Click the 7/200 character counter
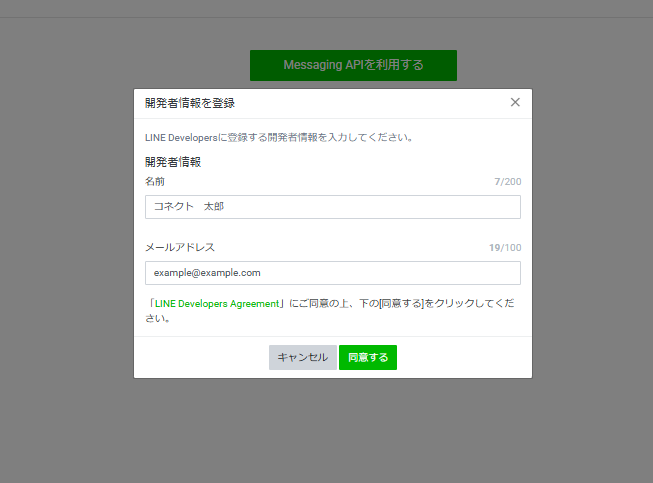653x483 pixels. [x=508, y=182]
